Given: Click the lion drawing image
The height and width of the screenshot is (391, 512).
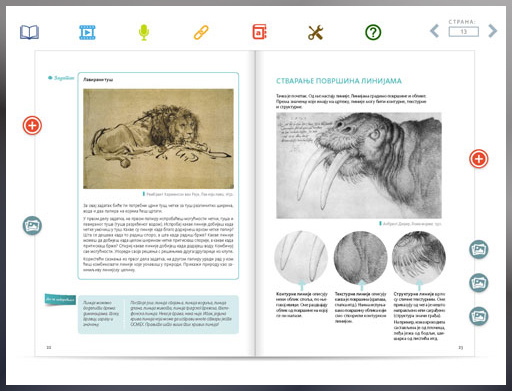Looking at the screenshot, I should pyautogui.click(x=158, y=139).
